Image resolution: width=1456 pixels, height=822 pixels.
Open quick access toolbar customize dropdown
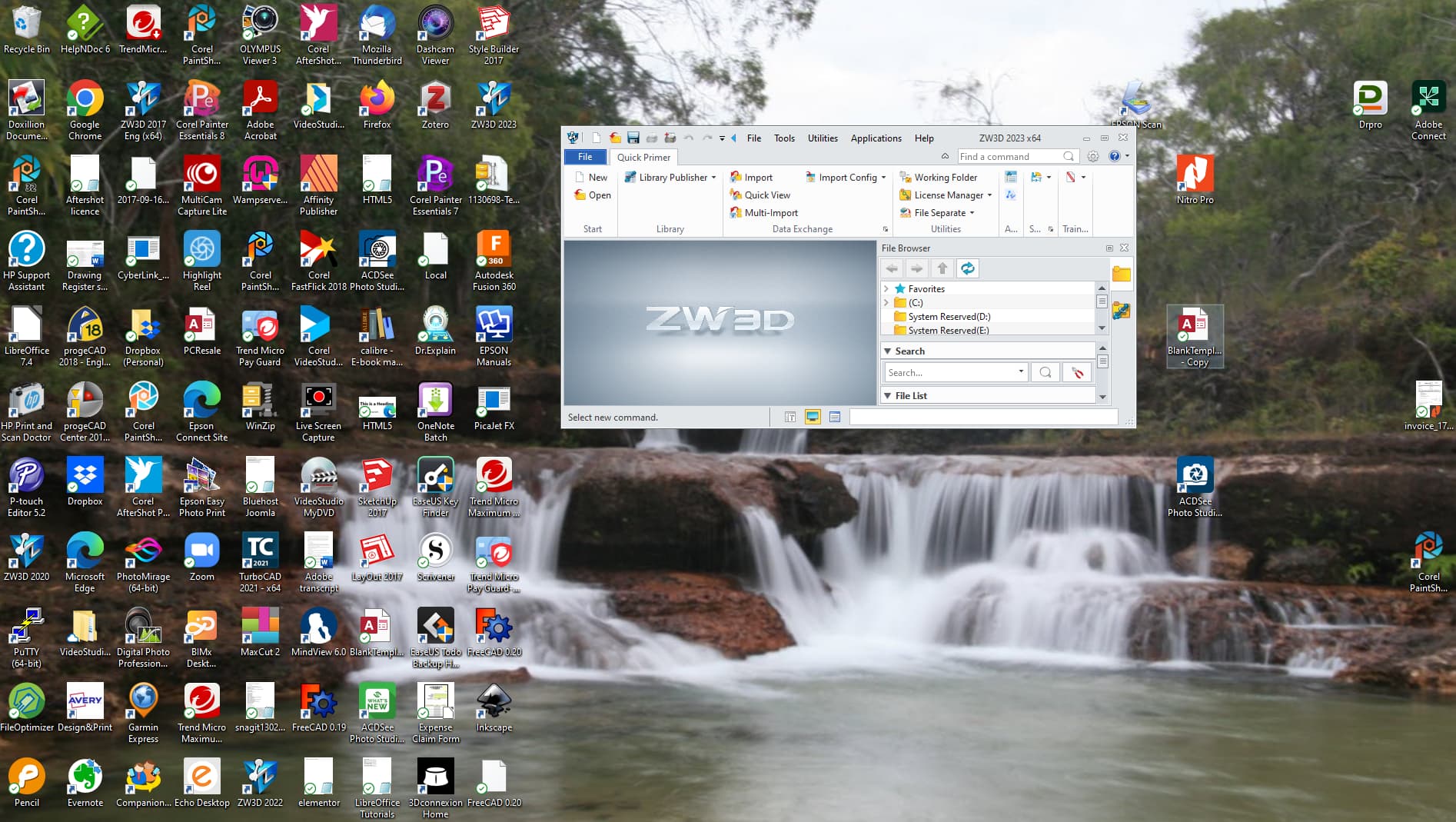(722, 138)
